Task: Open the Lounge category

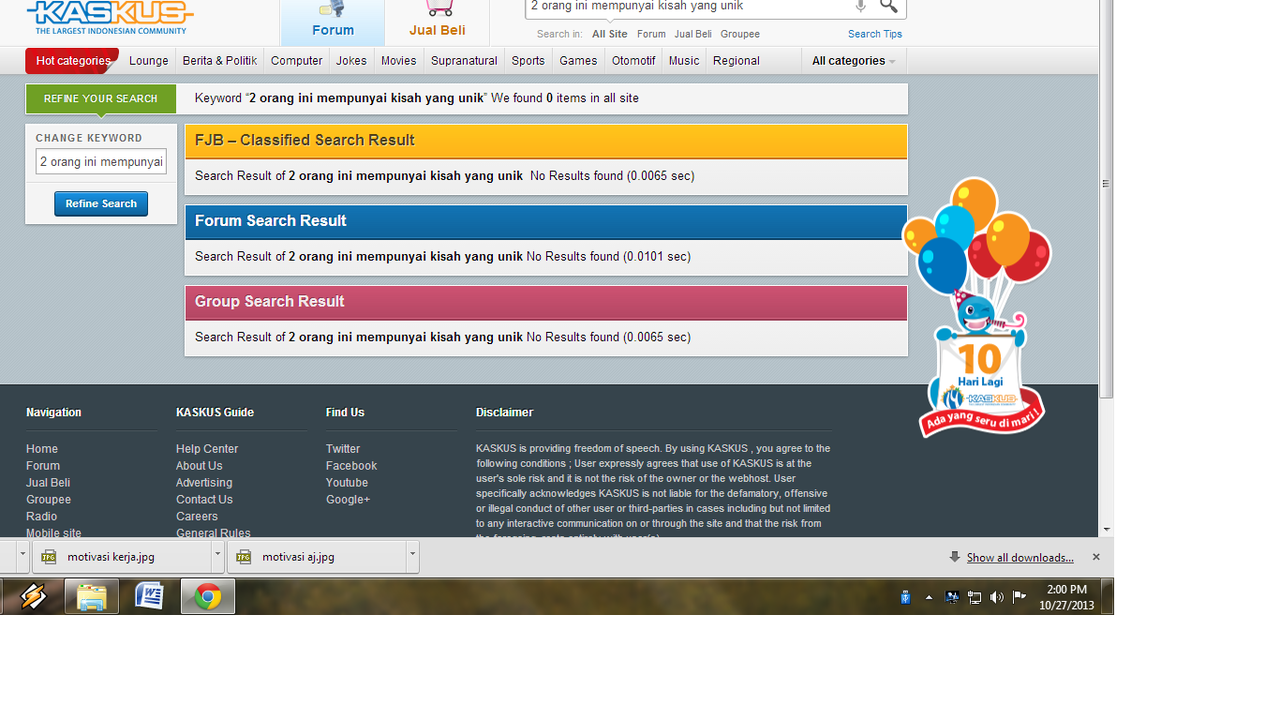Action: point(149,61)
